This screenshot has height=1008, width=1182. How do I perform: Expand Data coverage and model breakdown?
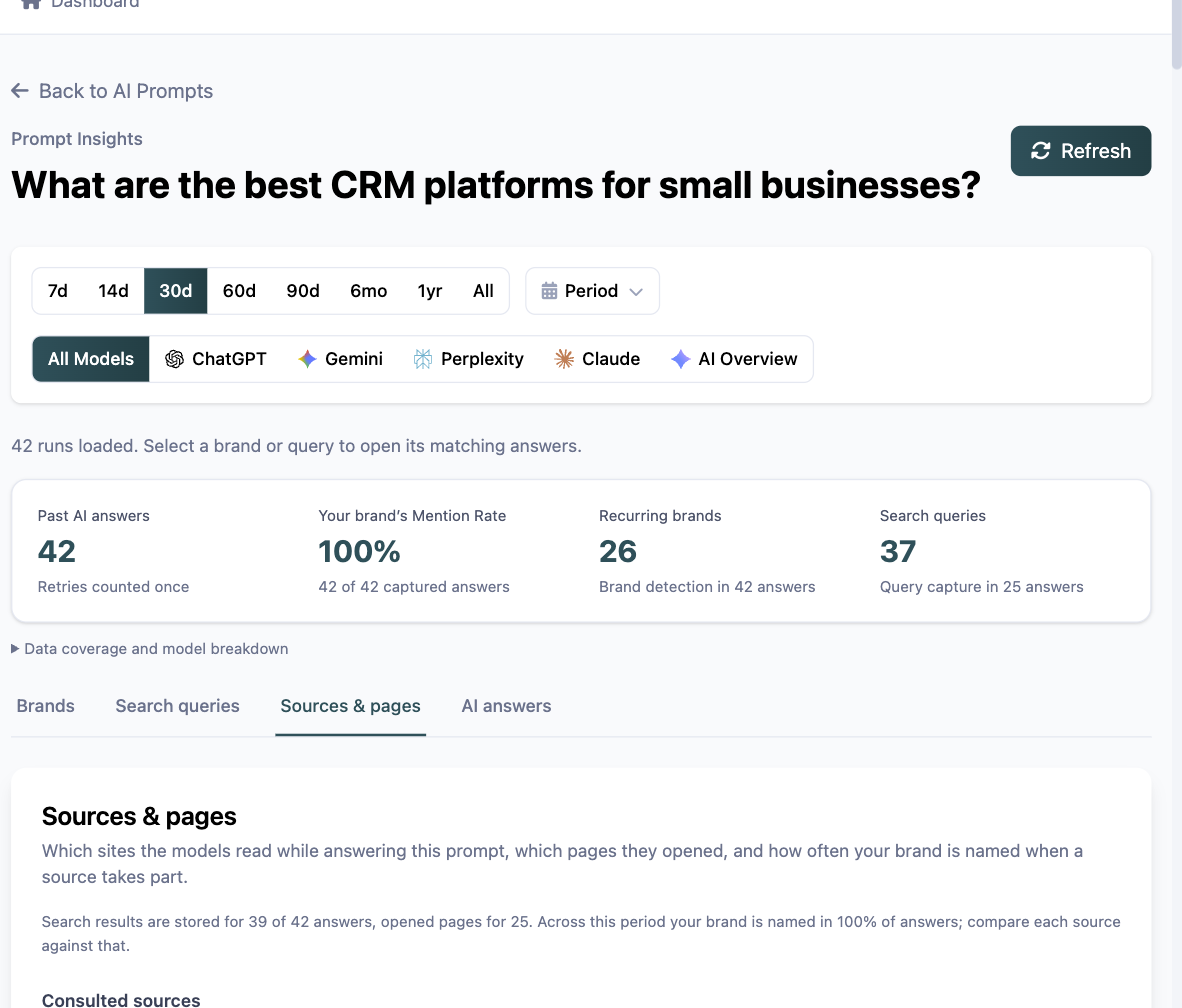pyautogui.click(x=149, y=648)
